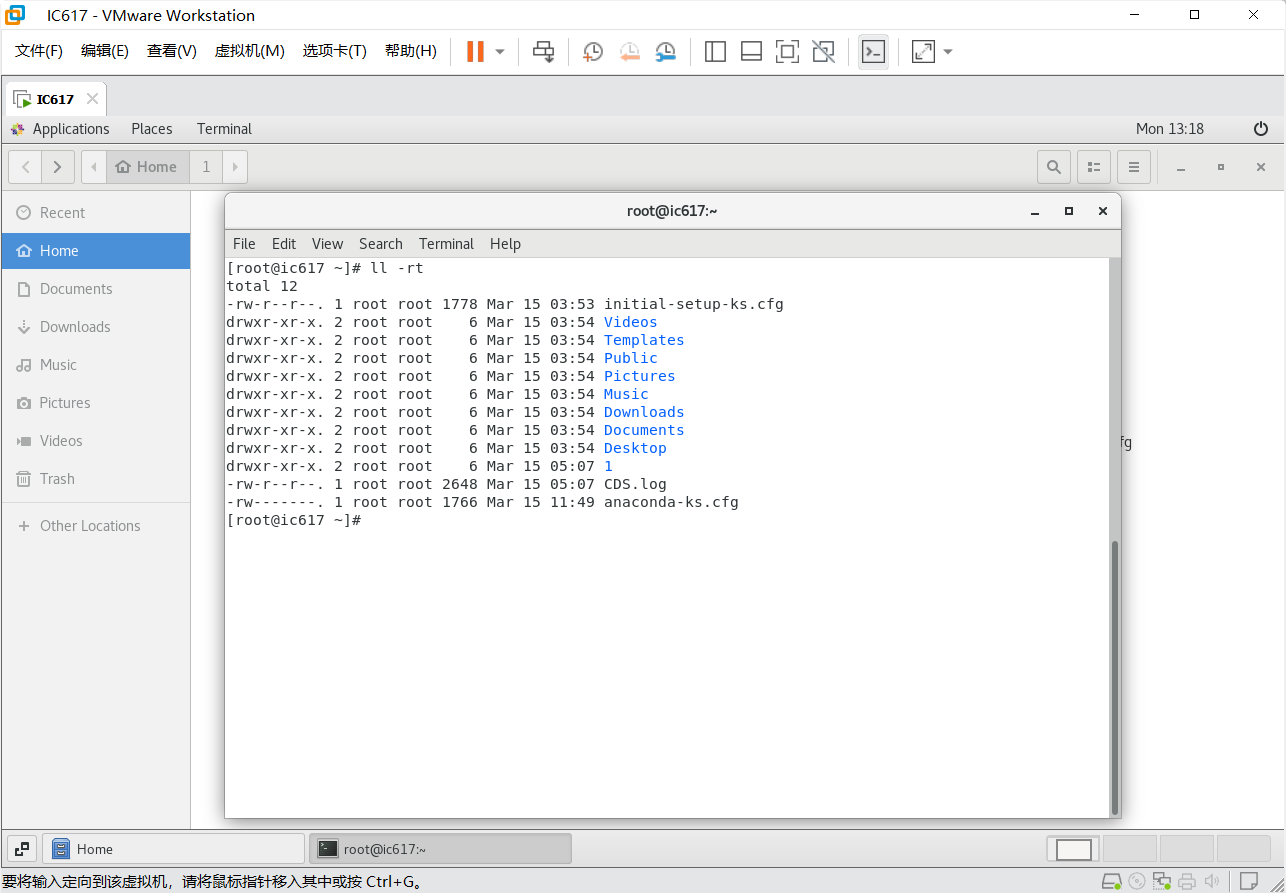Select the first workspace in the switcher

point(1074,849)
